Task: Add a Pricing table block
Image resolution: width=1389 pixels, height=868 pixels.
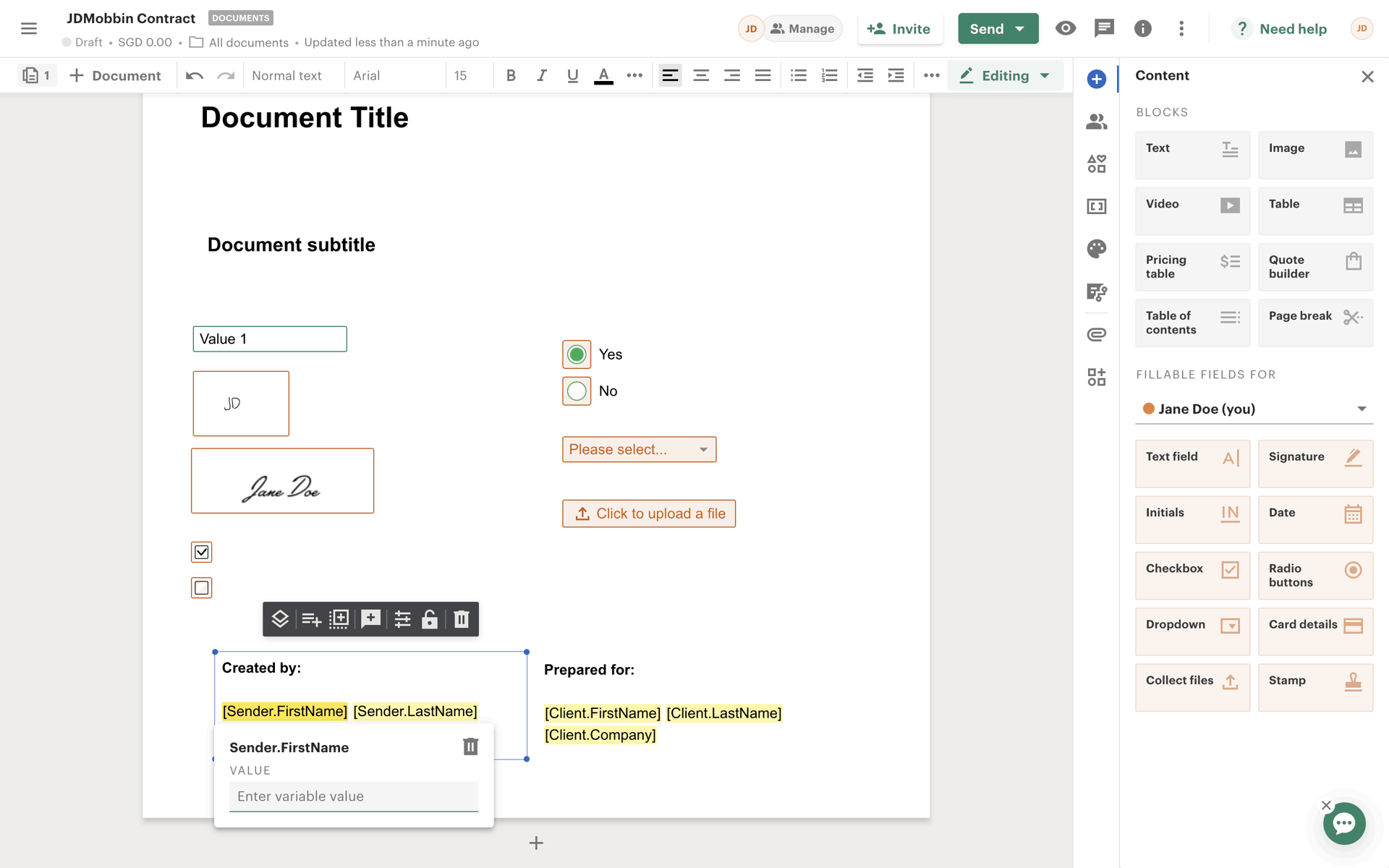Action: point(1192,267)
